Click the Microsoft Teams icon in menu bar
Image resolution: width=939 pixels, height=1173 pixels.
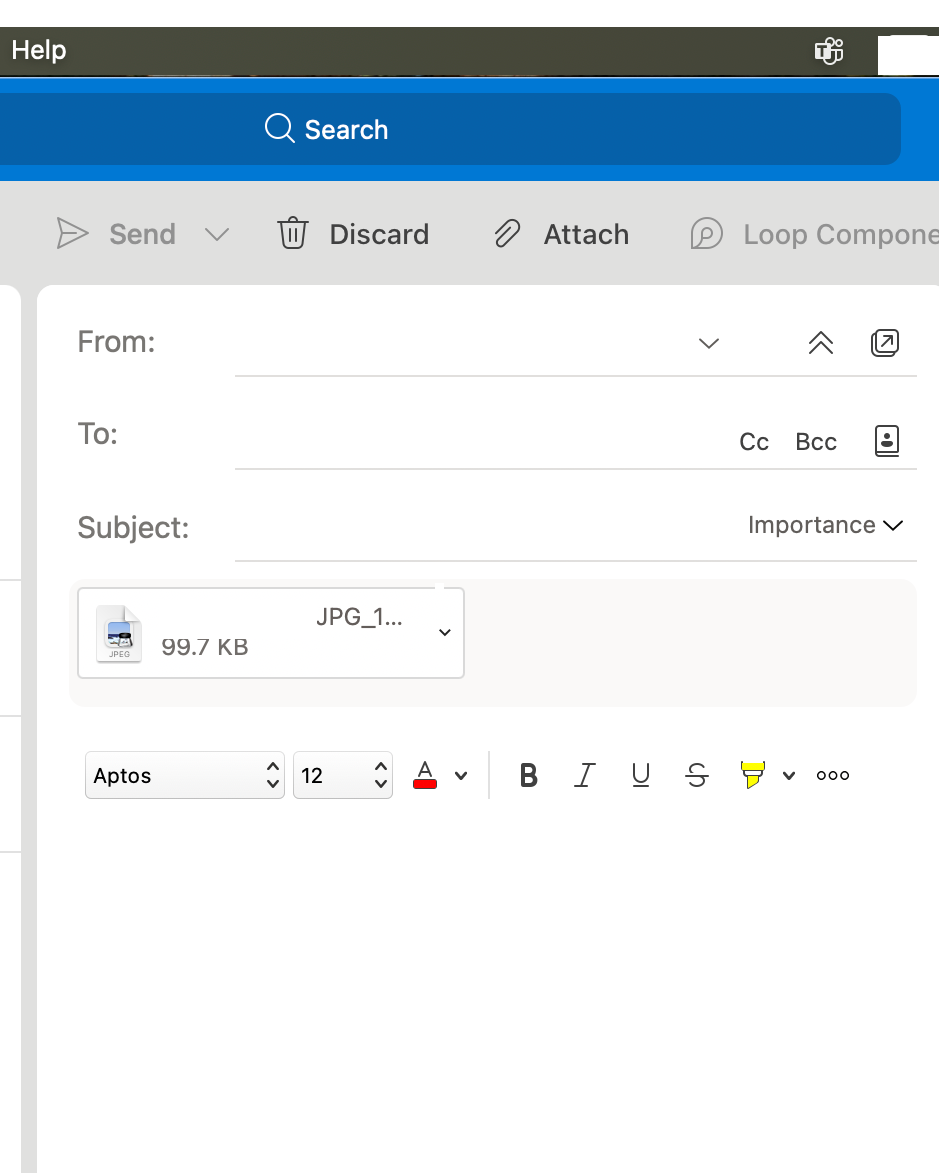(828, 51)
